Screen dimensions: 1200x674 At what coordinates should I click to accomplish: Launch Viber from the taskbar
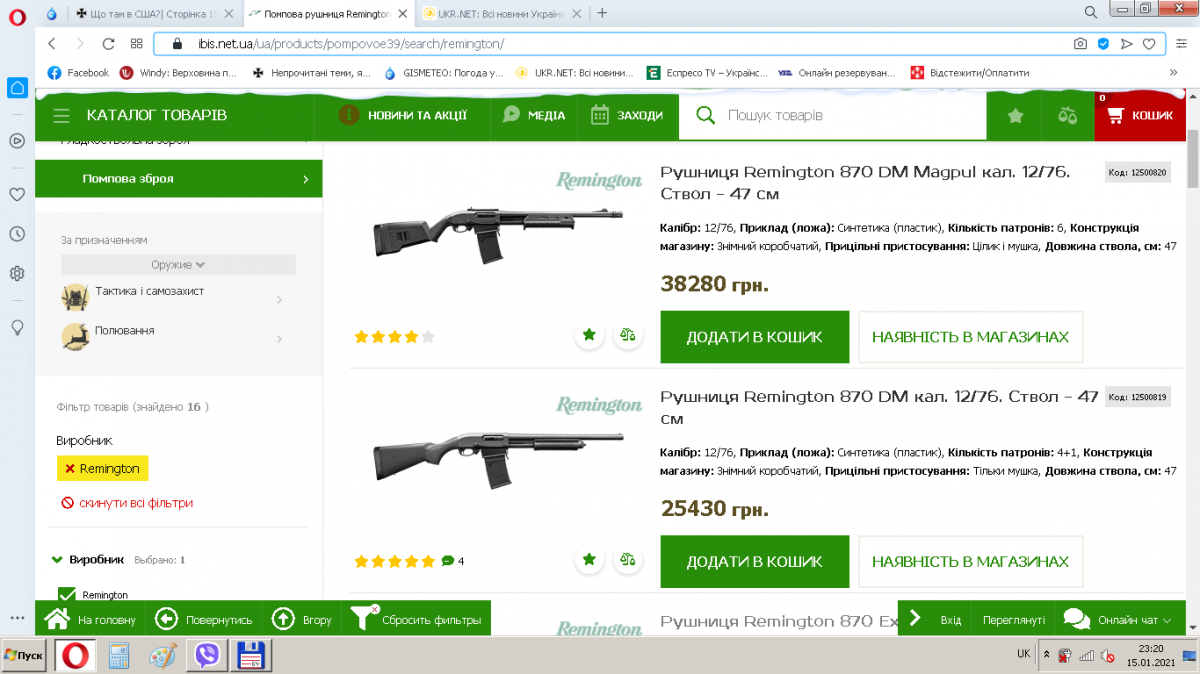(208, 655)
